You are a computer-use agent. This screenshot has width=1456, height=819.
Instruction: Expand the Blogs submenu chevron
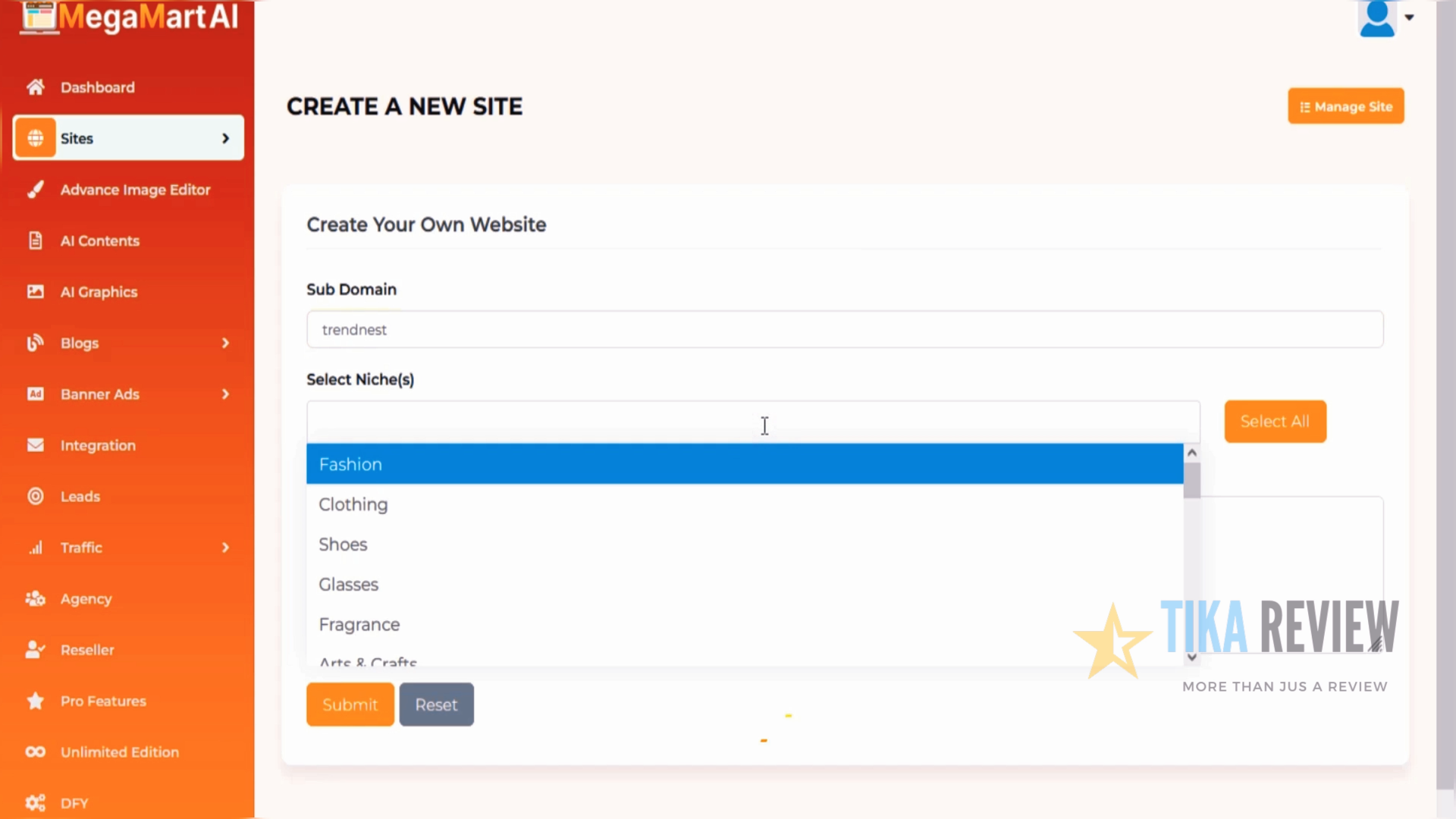pos(225,343)
